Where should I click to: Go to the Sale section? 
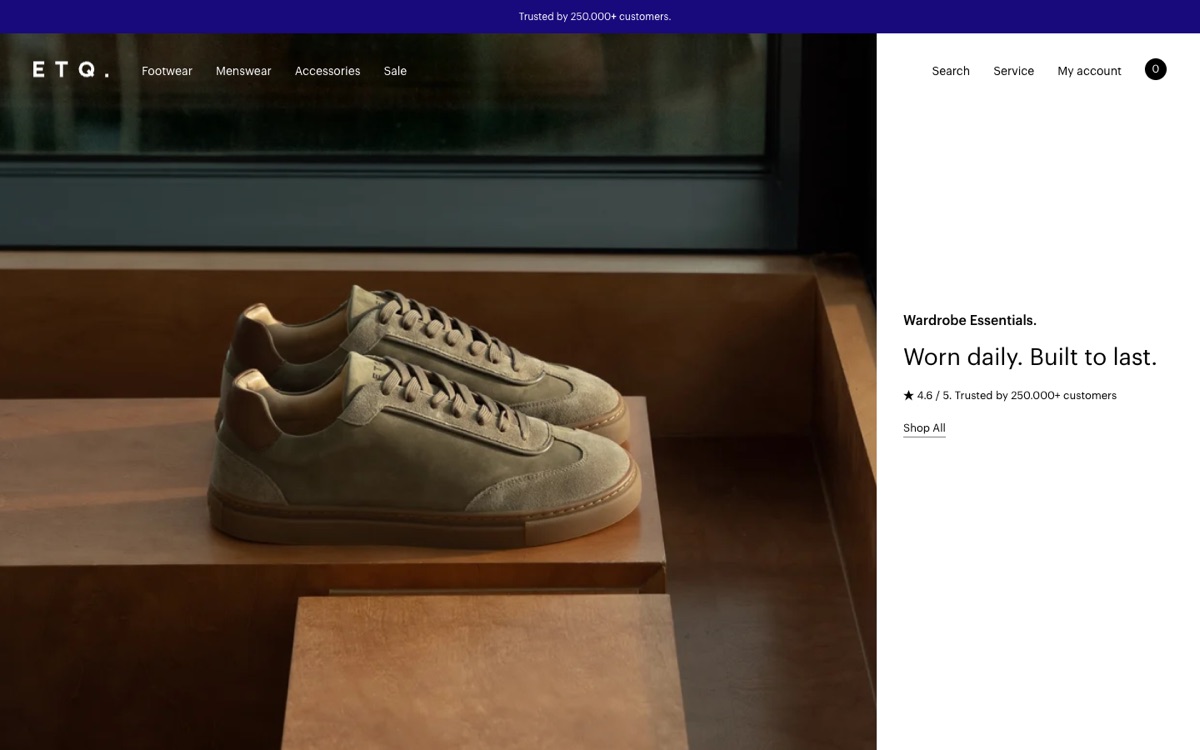click(395, 71)
